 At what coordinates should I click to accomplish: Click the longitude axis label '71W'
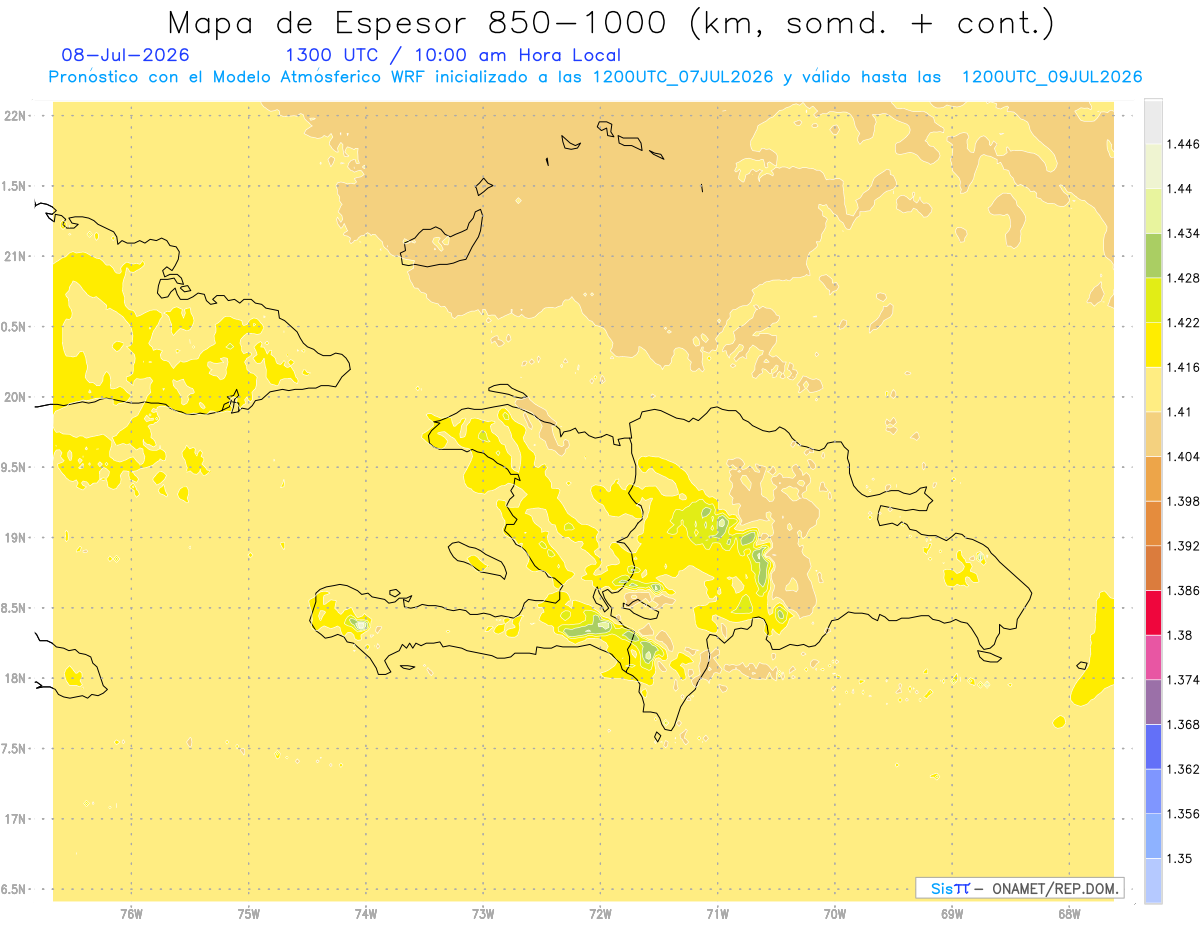point(717,913)
